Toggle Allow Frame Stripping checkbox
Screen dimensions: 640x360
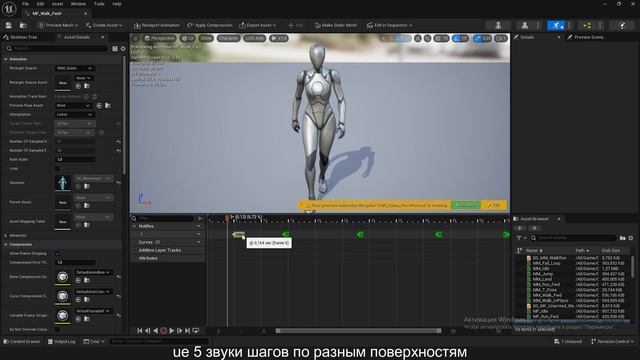pos(58,253)
